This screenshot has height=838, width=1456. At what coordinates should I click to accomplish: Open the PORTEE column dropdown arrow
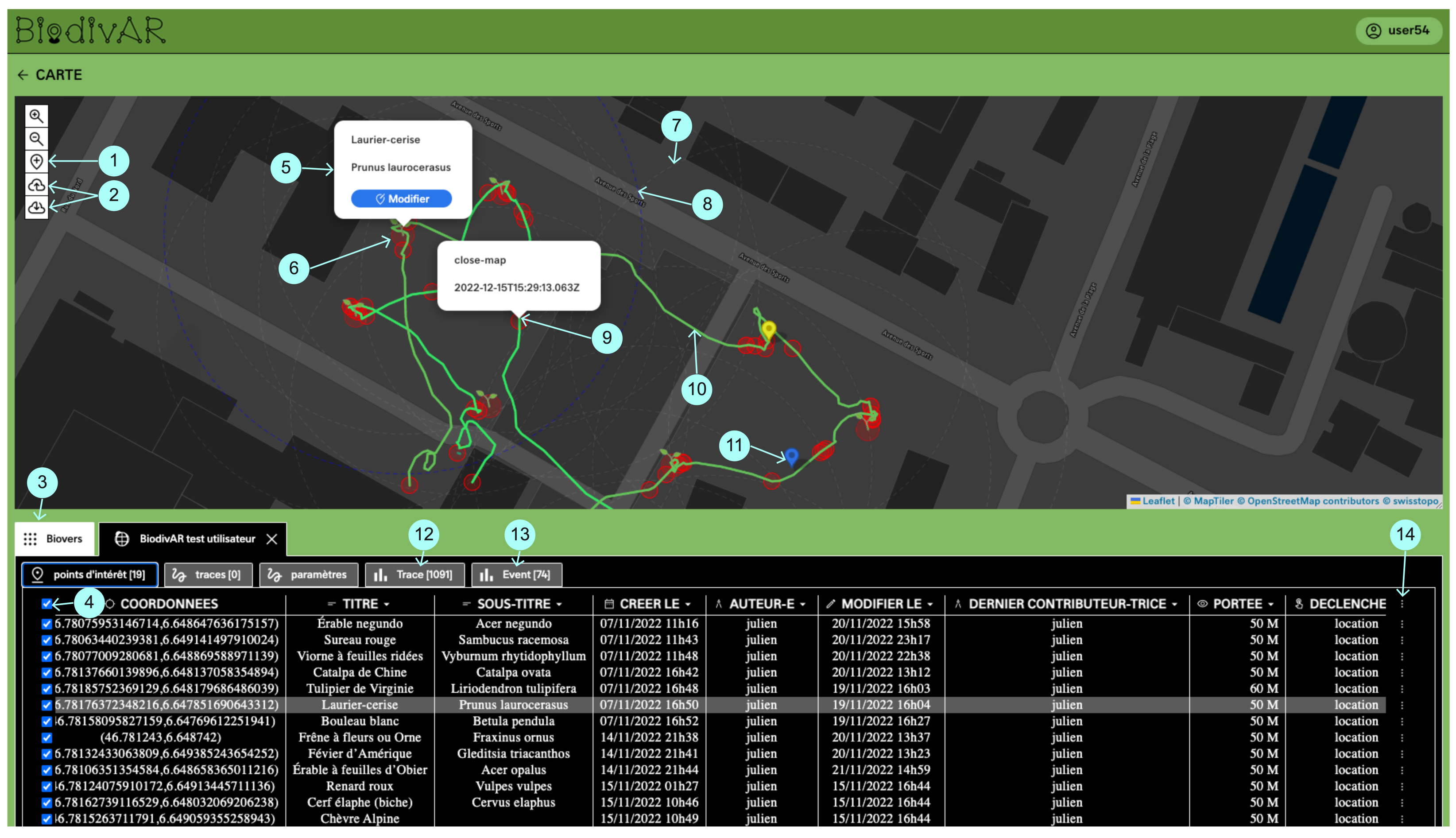pos(1271,604)
